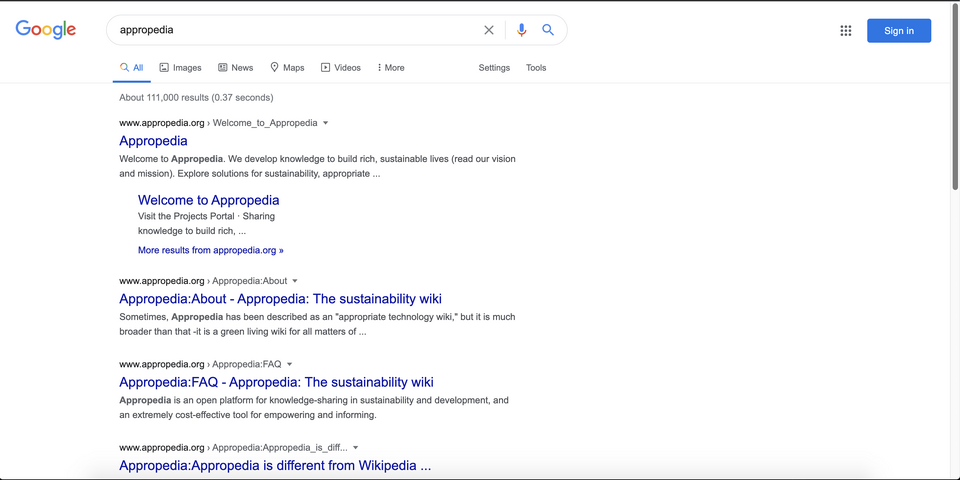Screen dimensions: 960x480
Task: Expand arrow next to Appropedia:FAQ URL
Action: pos(290,364)
